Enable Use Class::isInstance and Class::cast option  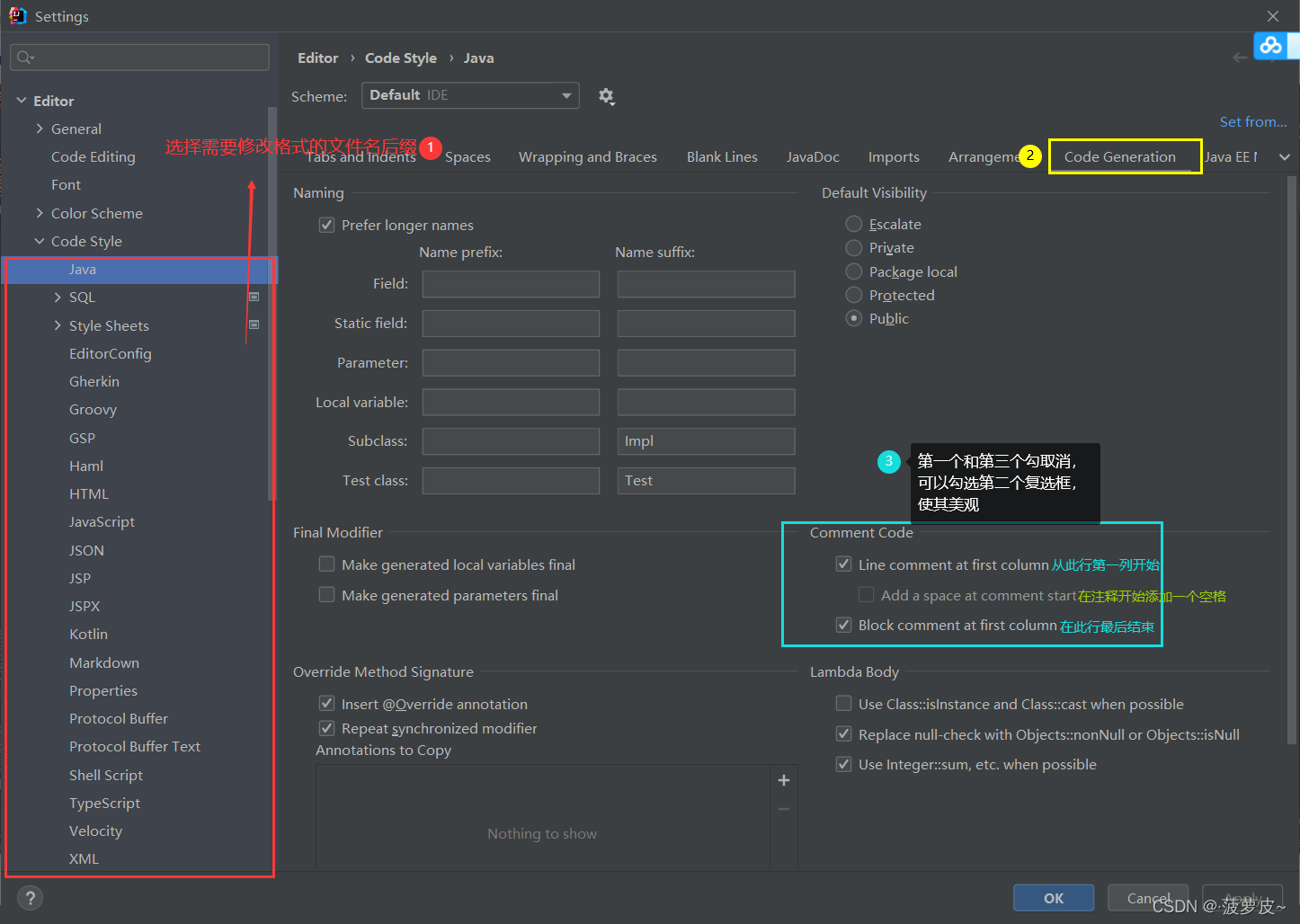pyautogui.click(x=843, y=704)
